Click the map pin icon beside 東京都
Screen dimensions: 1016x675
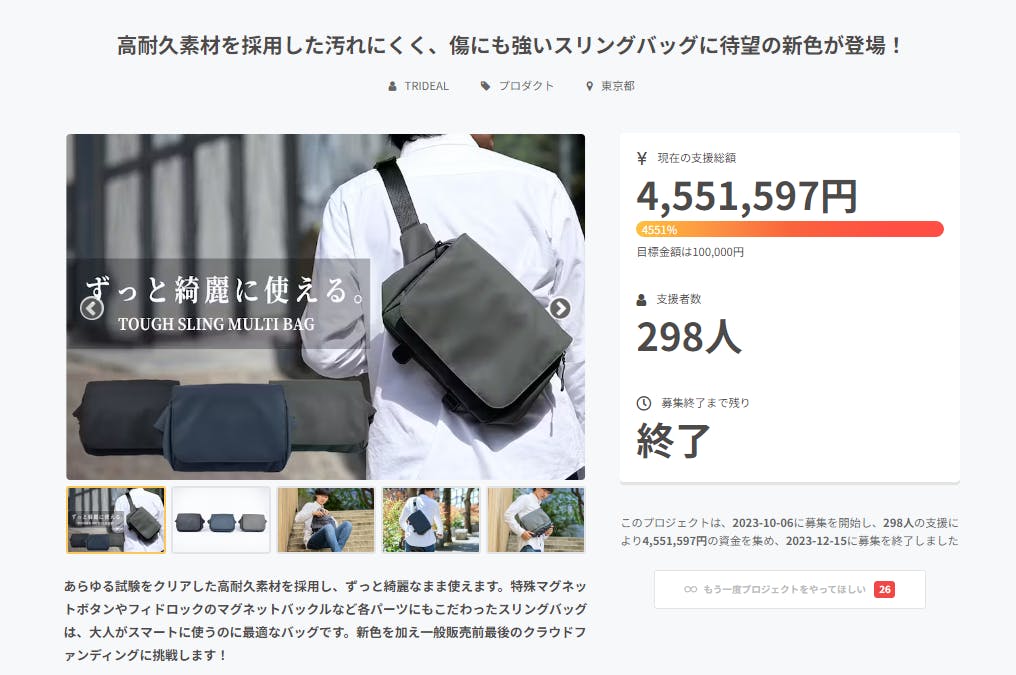(590, 86)
